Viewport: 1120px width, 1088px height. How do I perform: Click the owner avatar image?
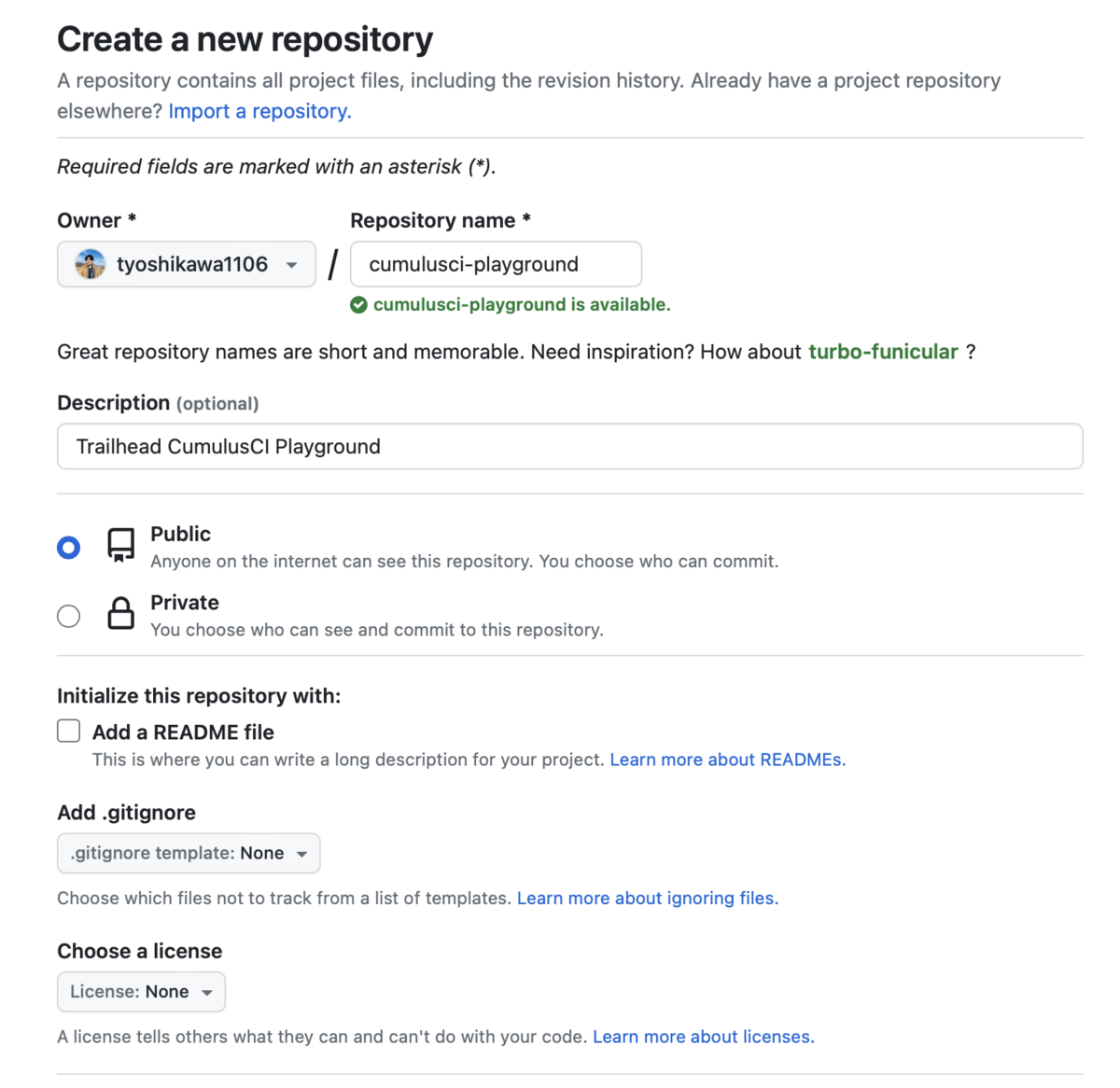coord(91,265)
